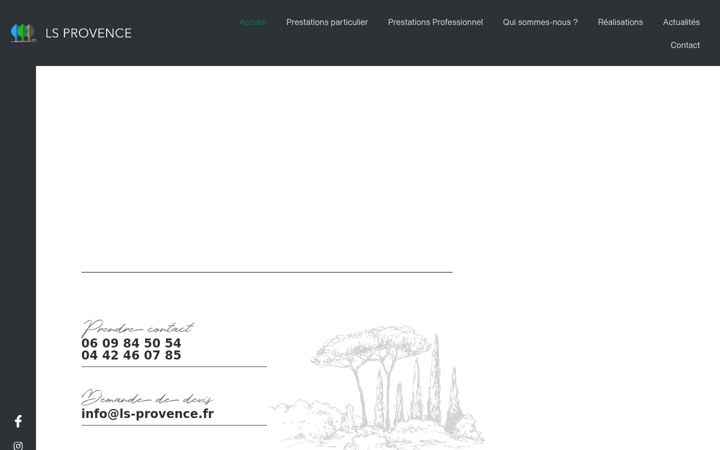Go to the Accueil menu item
Viewport: 720px width, 450px height.
click(253, 22)
